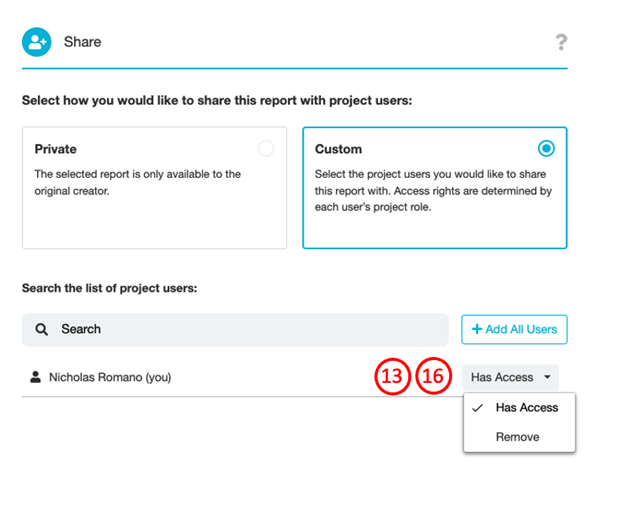The width and height of the screenshot is (622, 507).
Task: Select the Custom radio button
Action: click(545, 149)
